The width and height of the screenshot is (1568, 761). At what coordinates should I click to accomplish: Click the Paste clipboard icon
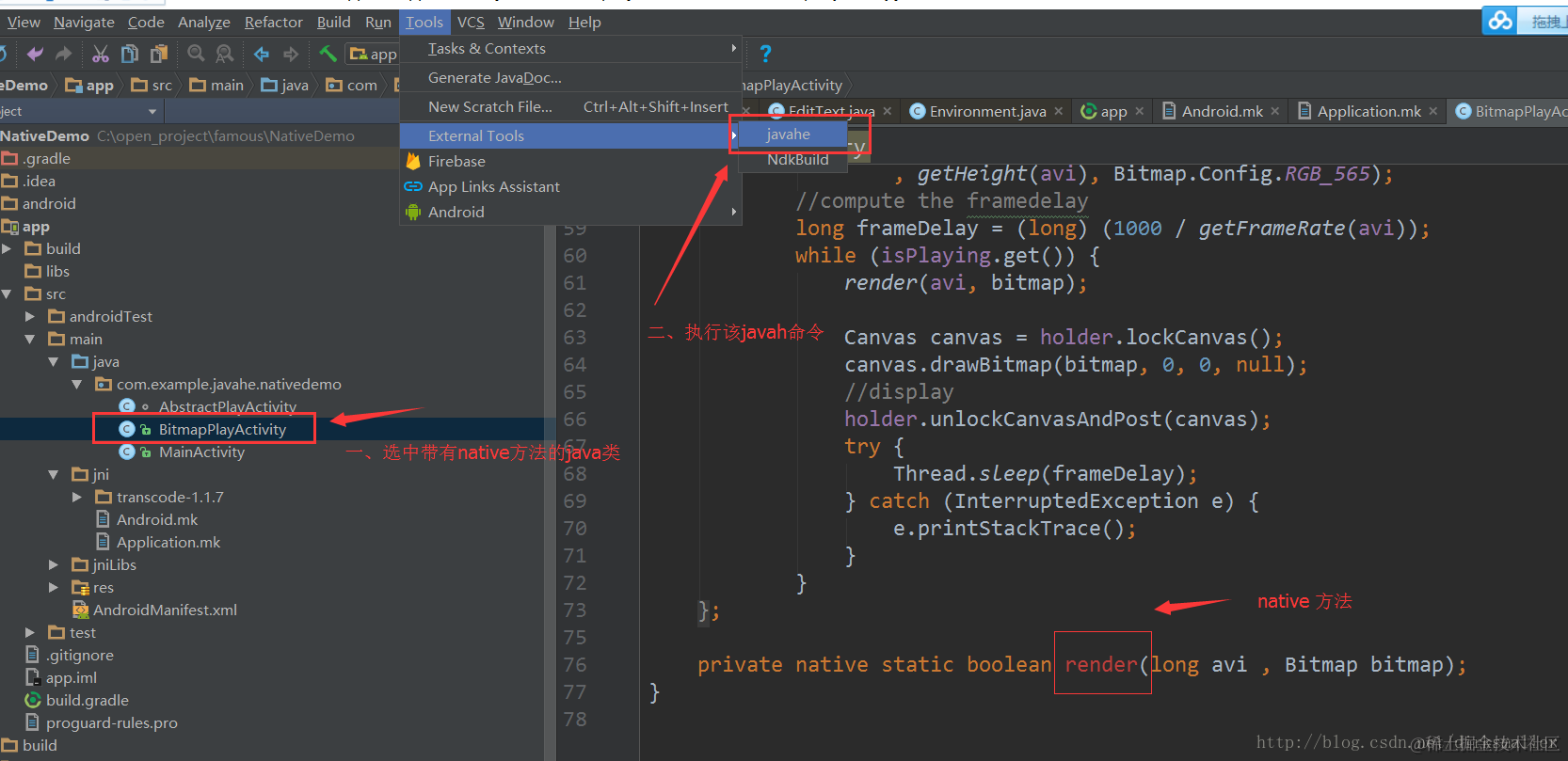click(x=159, y=54)
